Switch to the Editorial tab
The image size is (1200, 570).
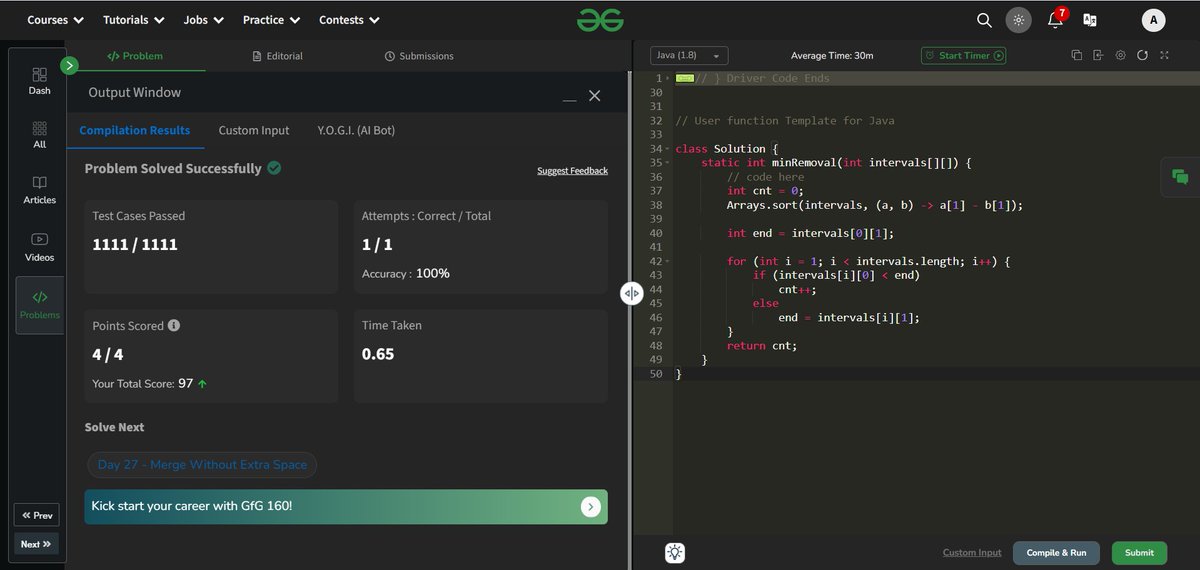(x=278, y=56)
